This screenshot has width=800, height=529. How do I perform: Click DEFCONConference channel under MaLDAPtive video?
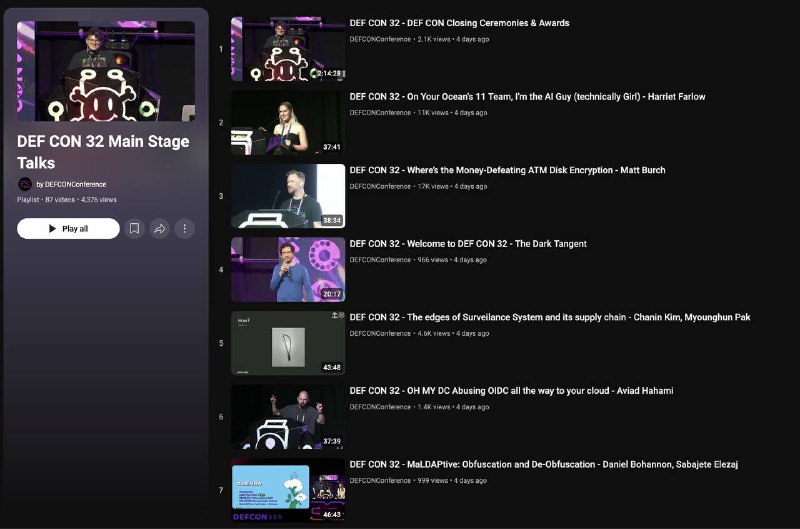pyautogui.click(x=380, y=480)
